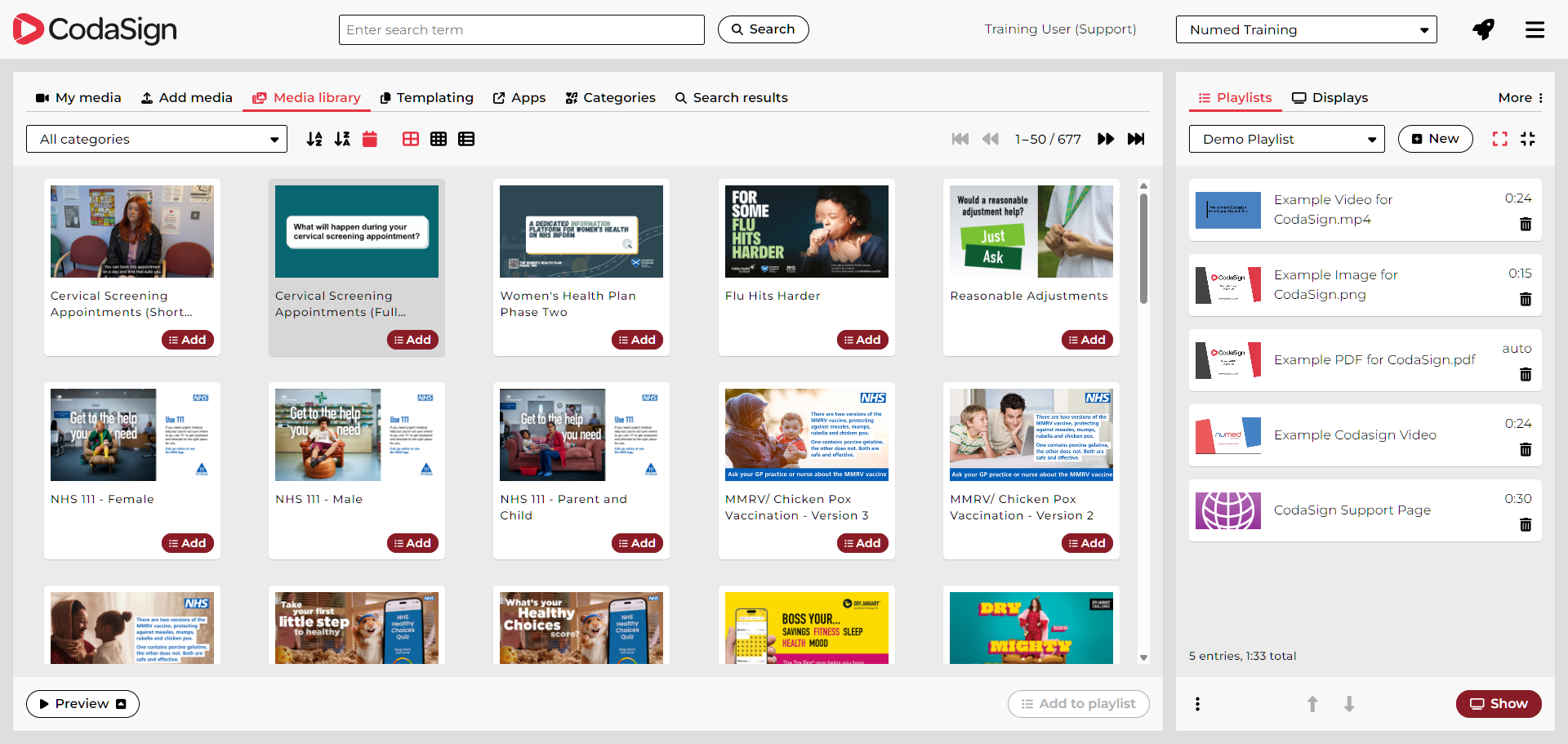Open the Displays tab
This screenshot has width=1568, height=744.
click(1330, 98)
